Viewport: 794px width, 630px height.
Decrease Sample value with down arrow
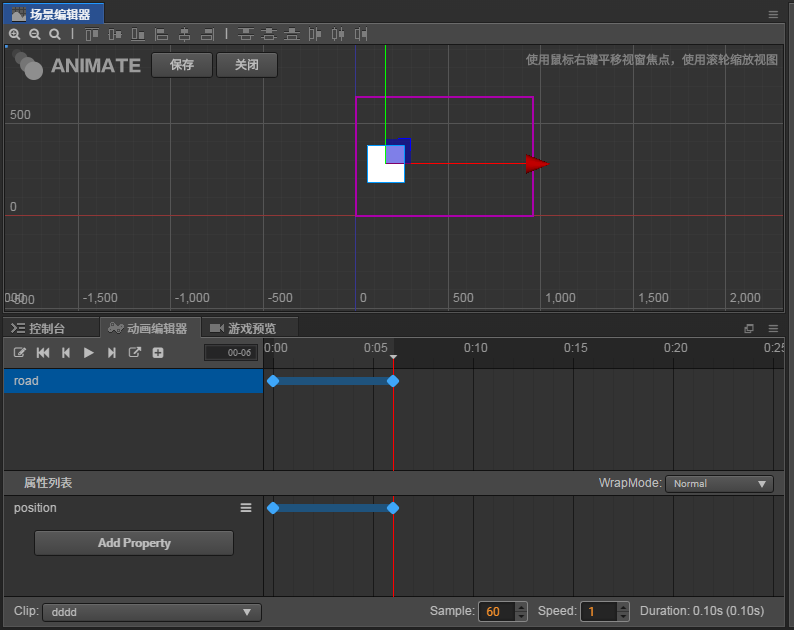point(521,616)
